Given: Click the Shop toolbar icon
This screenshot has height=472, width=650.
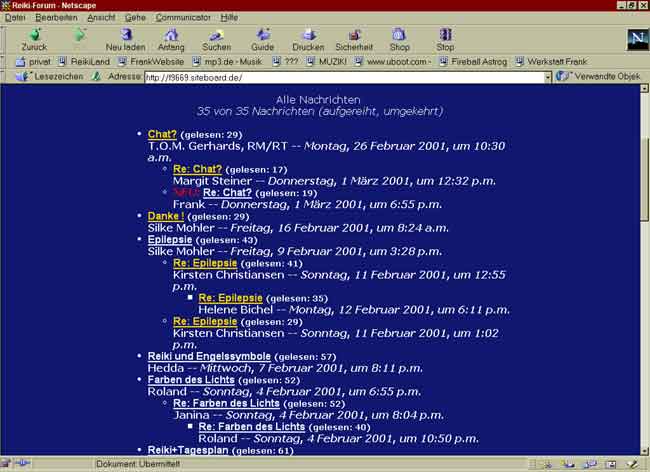Looking at the screenshot, I should click(400, 40).
